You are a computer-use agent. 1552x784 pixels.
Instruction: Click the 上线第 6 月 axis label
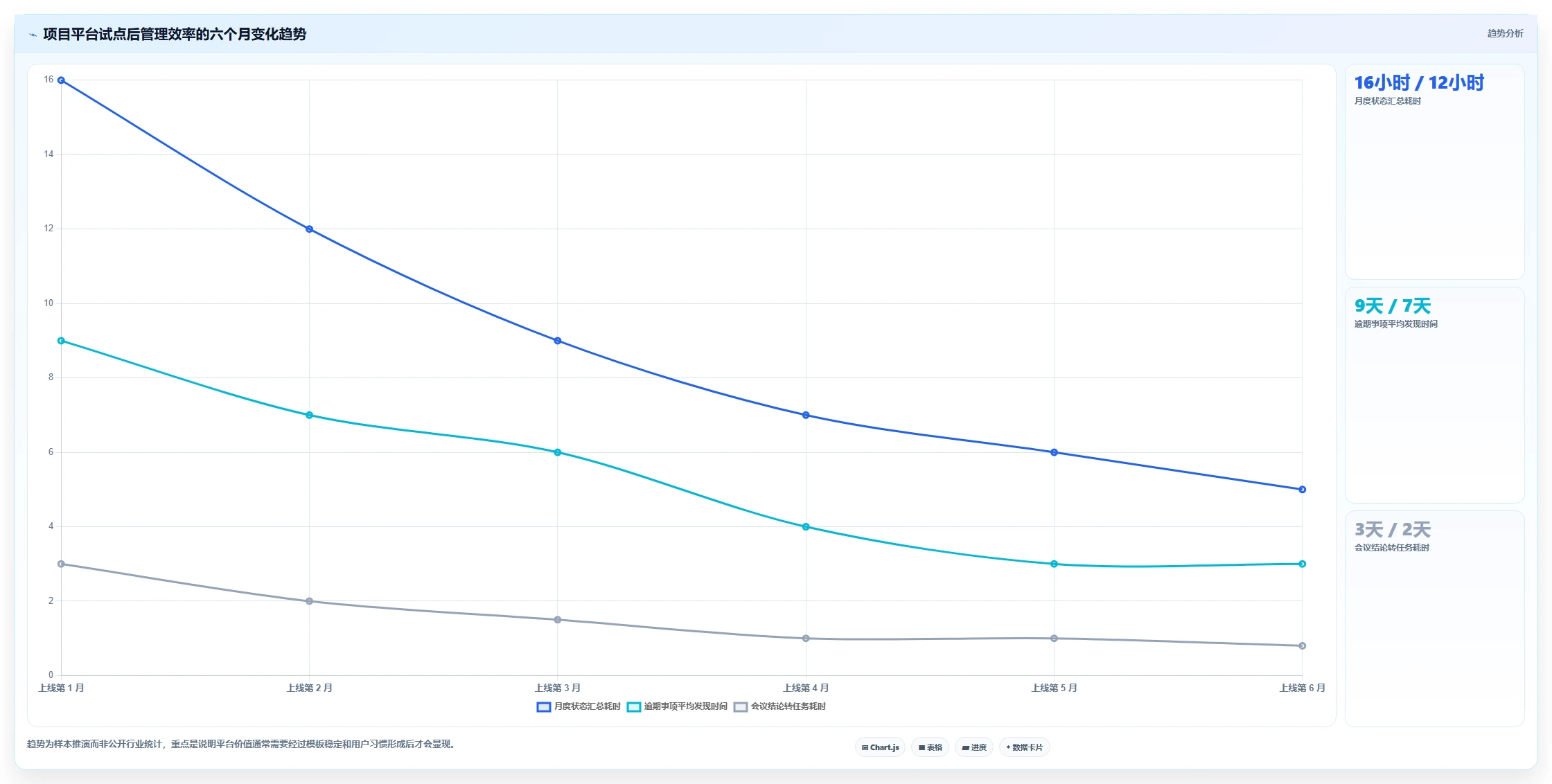point(1302,688)
